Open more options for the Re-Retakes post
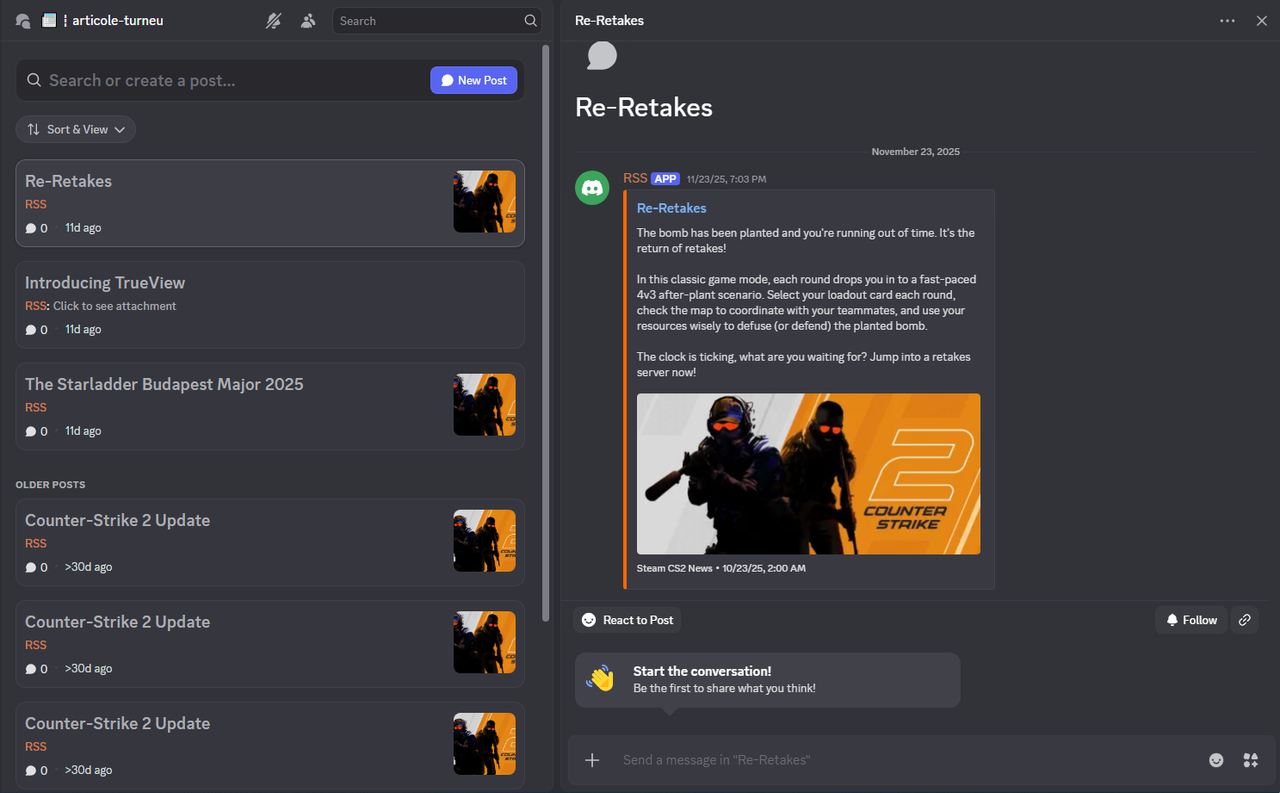The image size is (1280, 793). [1227, 20]
